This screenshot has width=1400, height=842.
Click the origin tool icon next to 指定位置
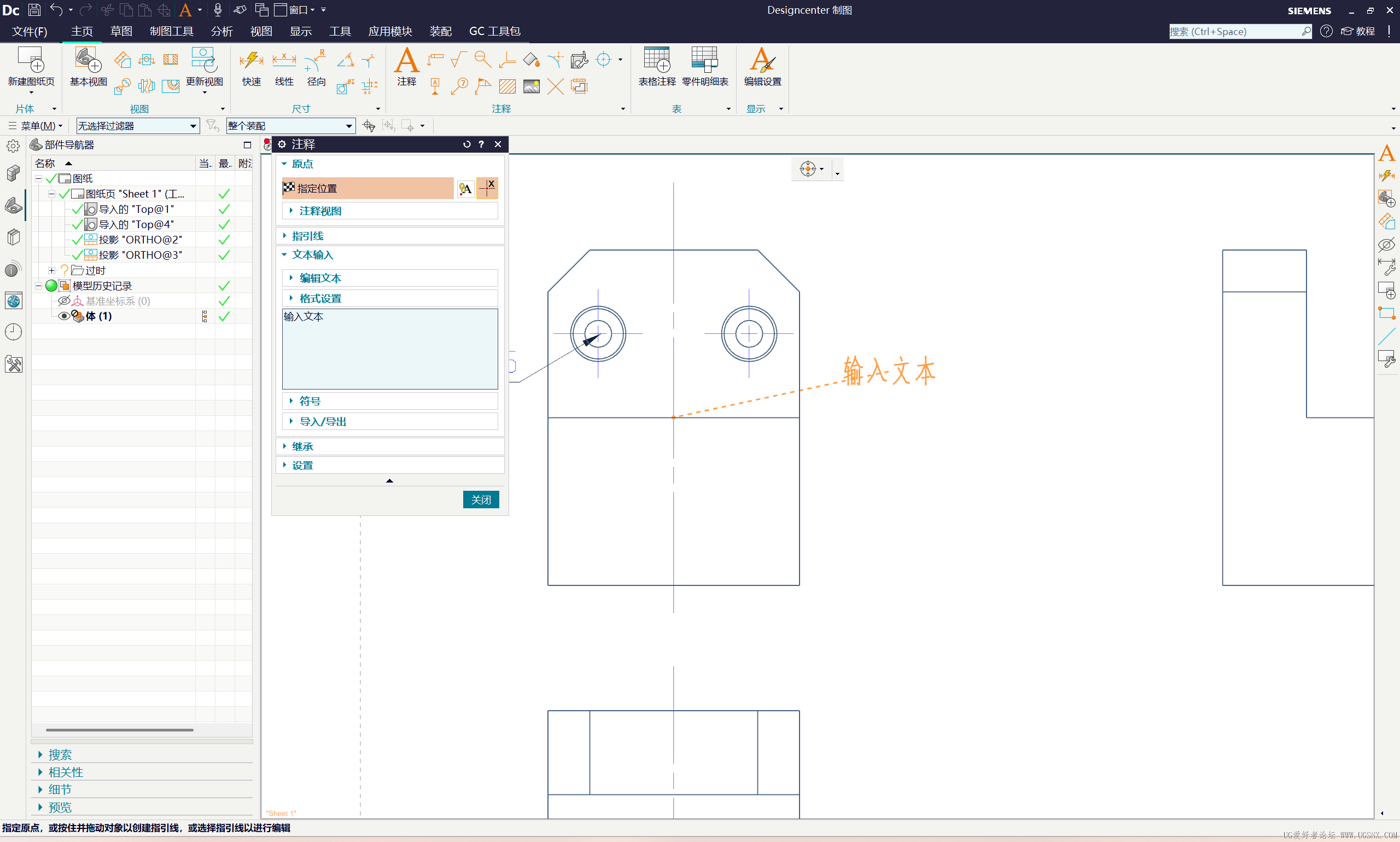coord(465,188)
